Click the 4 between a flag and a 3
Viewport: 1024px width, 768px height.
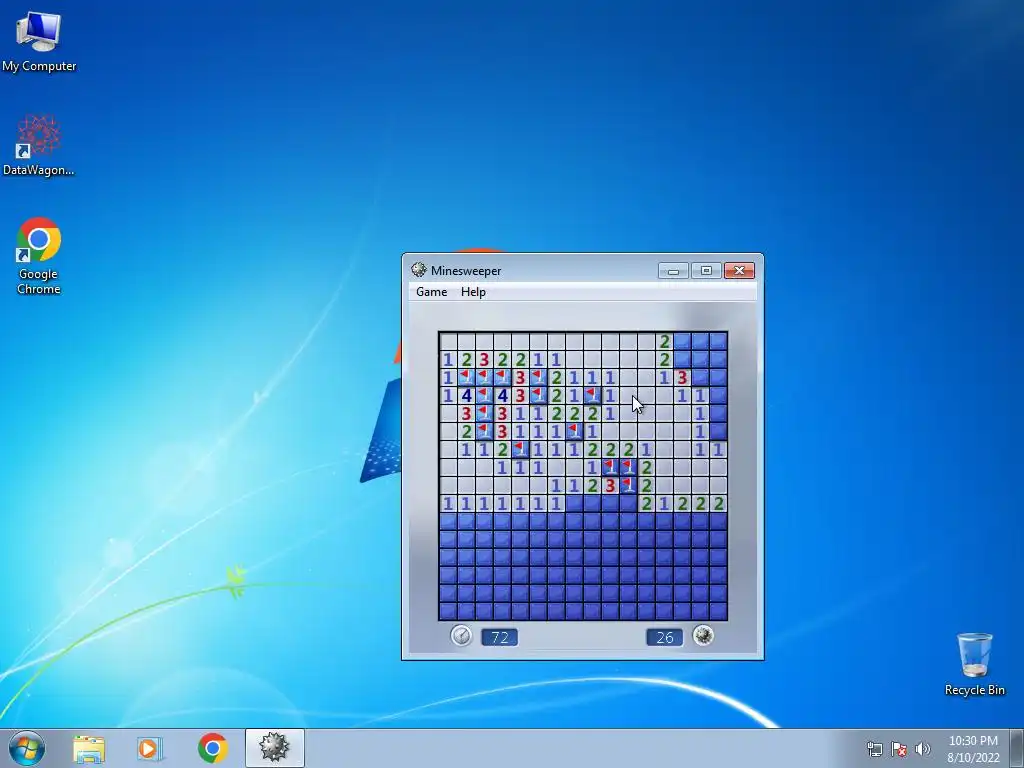click(502, 395)
